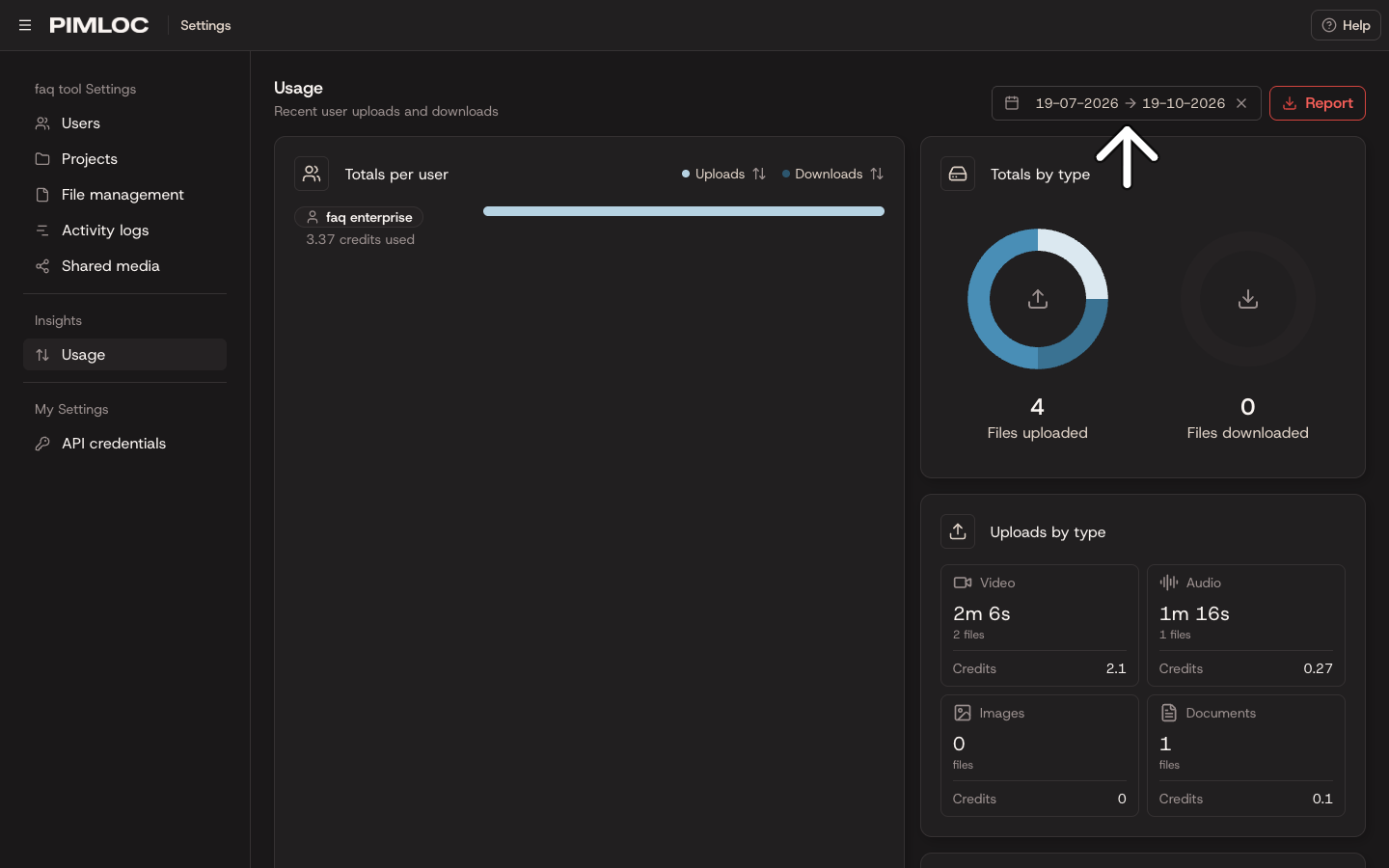This screenshot has height=868, width=1389.
Task: Open the date range picker field
Action: (x=1127, y=103)
